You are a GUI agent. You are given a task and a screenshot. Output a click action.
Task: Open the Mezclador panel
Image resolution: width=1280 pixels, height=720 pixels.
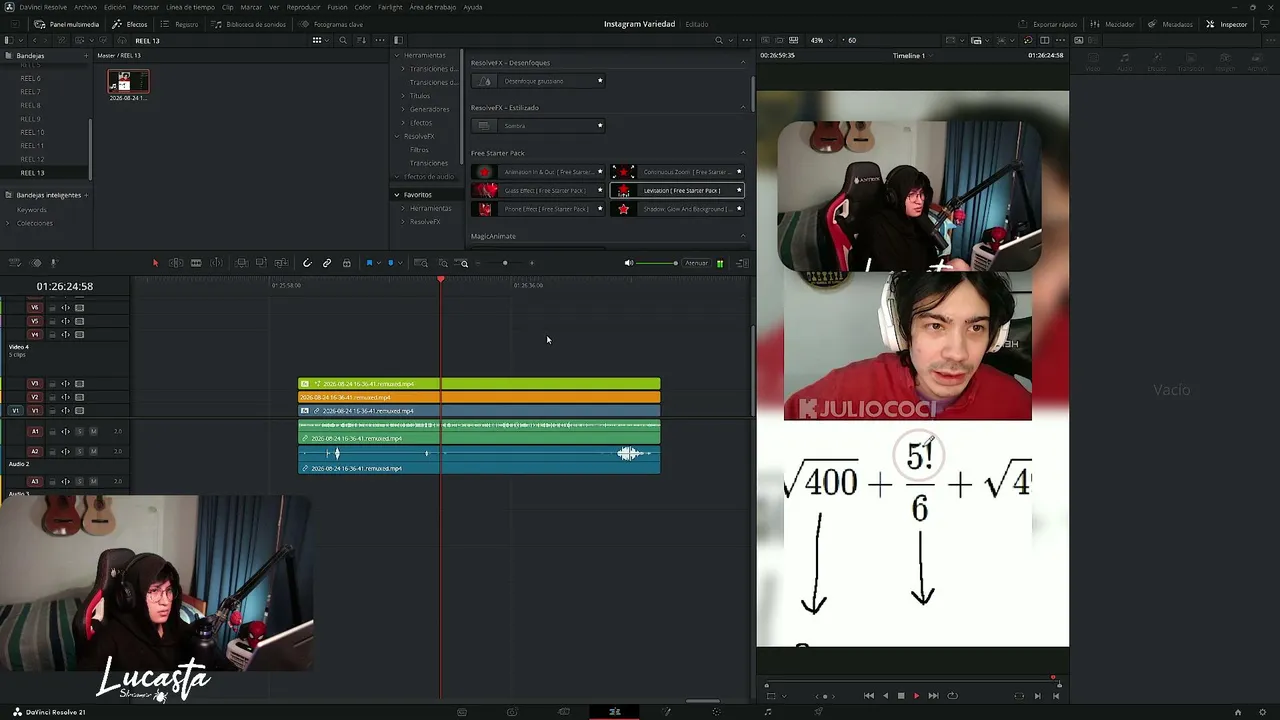point(1112,24)
